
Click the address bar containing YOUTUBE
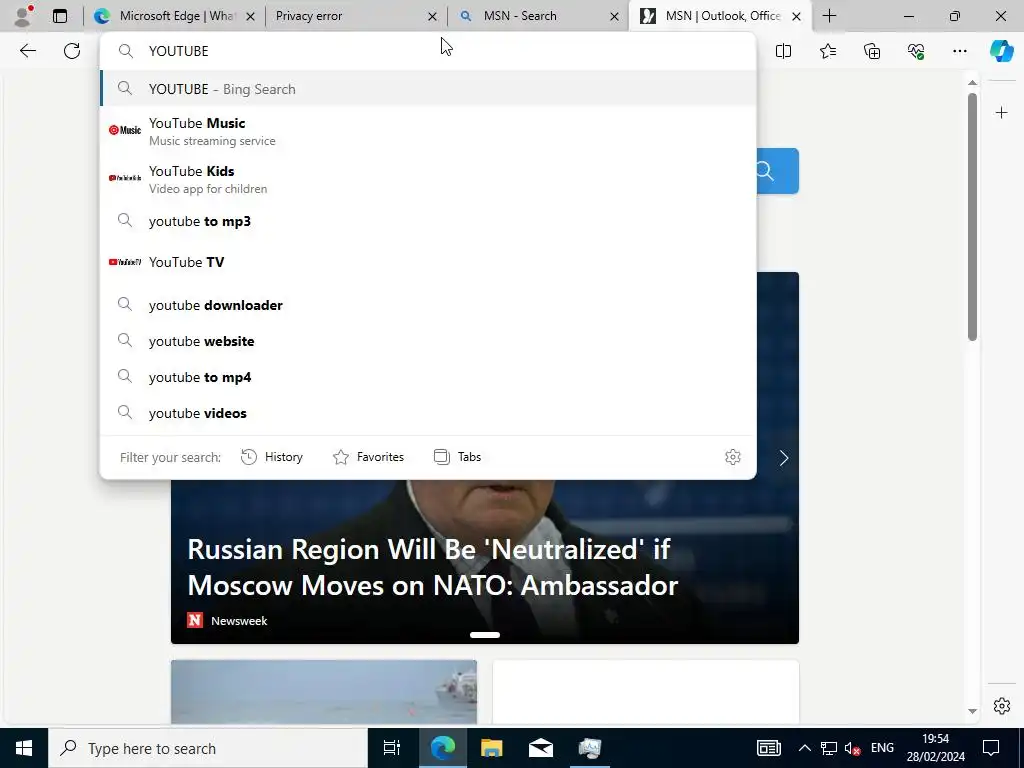428,51
